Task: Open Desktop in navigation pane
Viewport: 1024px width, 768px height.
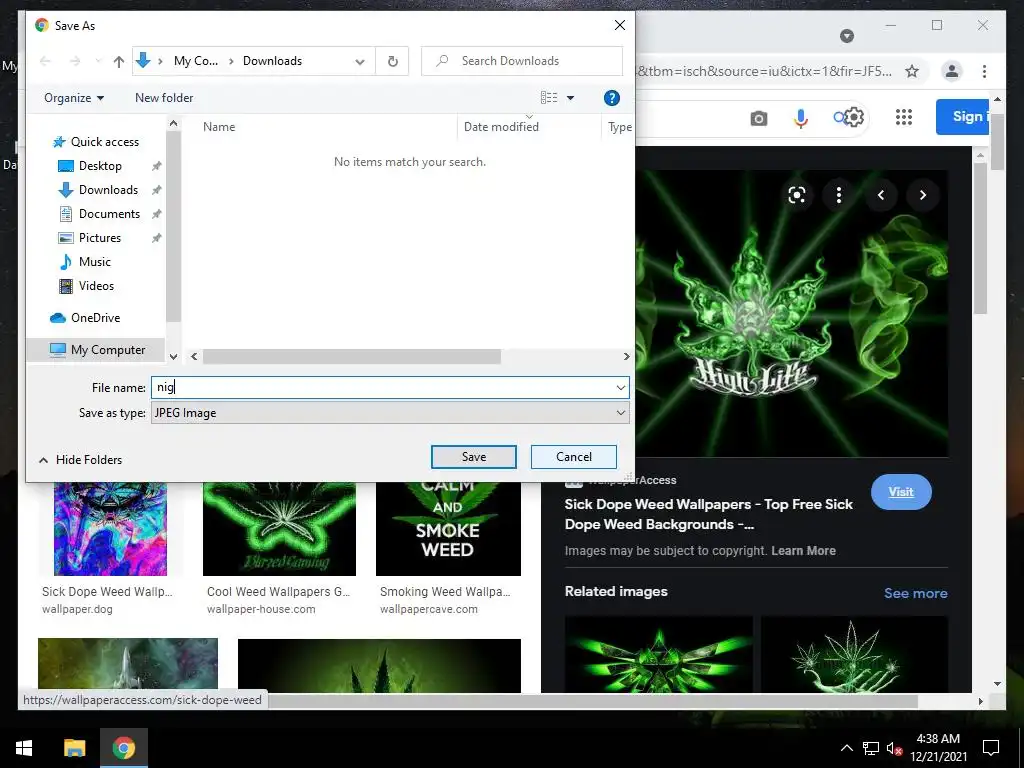Action: [x=100, y=166]
